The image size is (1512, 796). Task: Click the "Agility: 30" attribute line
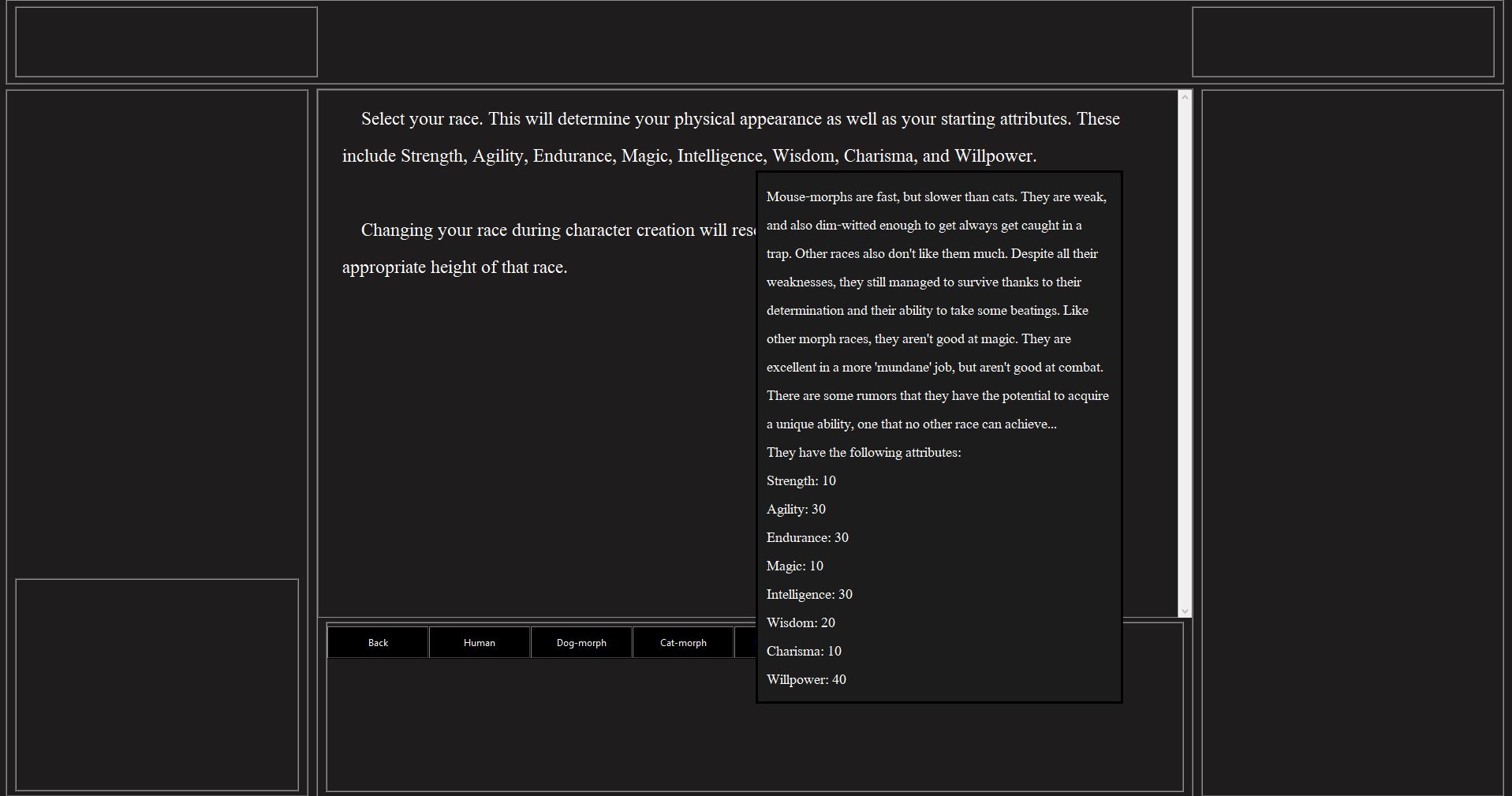coord(796,509)
